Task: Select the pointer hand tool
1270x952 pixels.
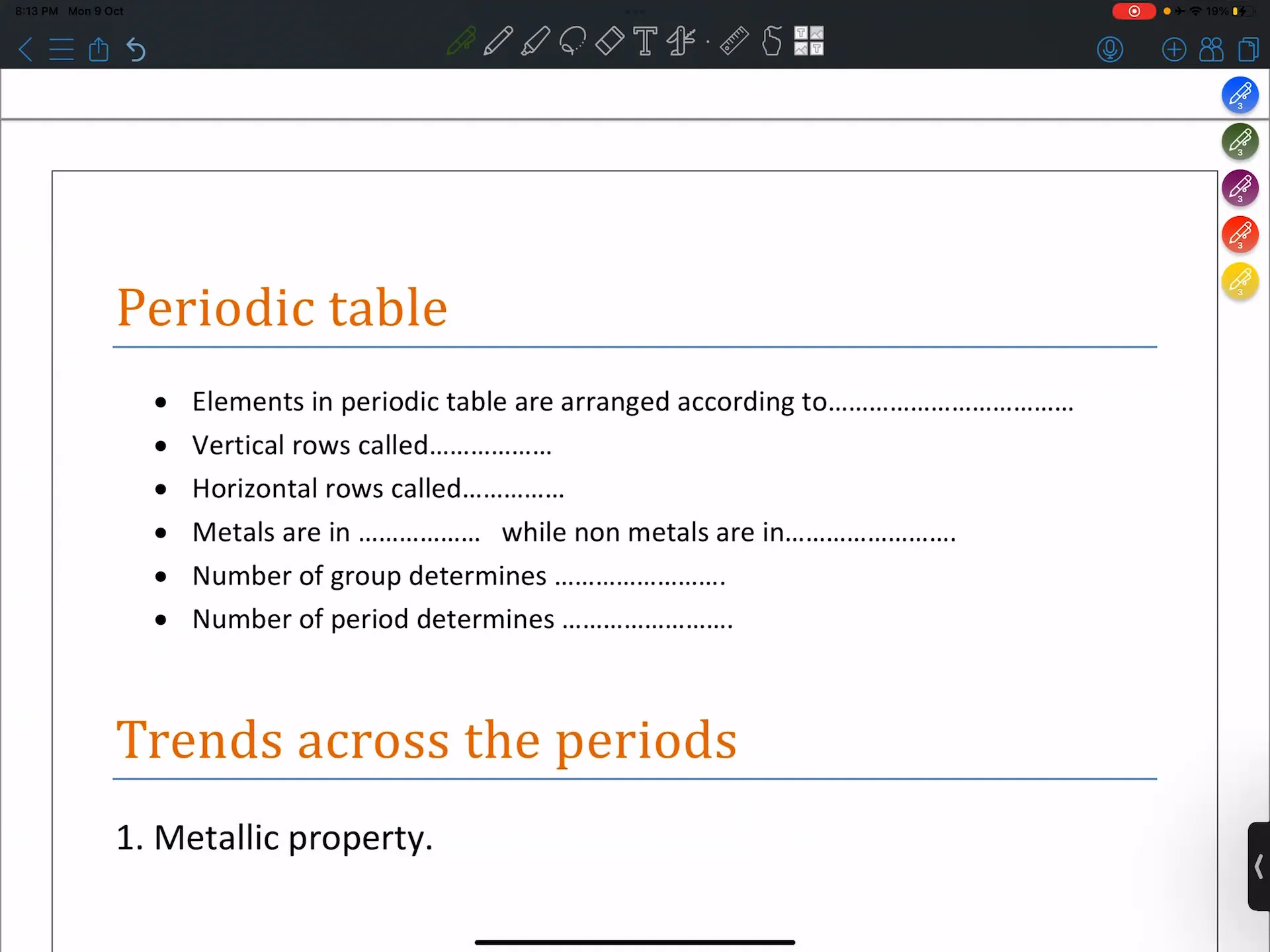Action: tap(771, 41)
